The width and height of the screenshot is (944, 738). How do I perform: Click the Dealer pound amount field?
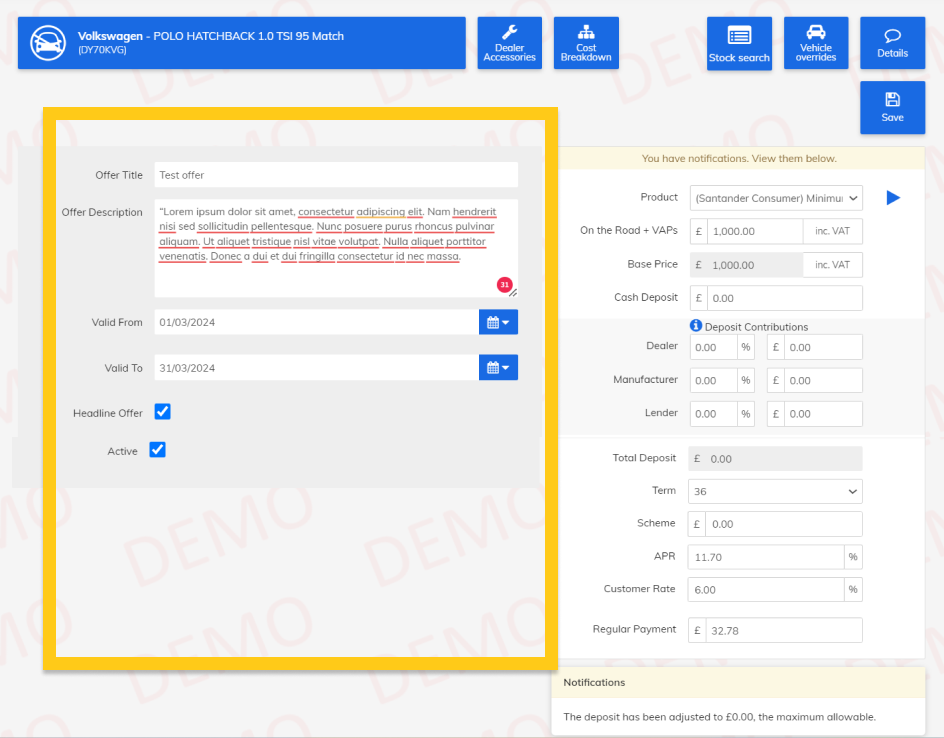[x=823, y=347]
